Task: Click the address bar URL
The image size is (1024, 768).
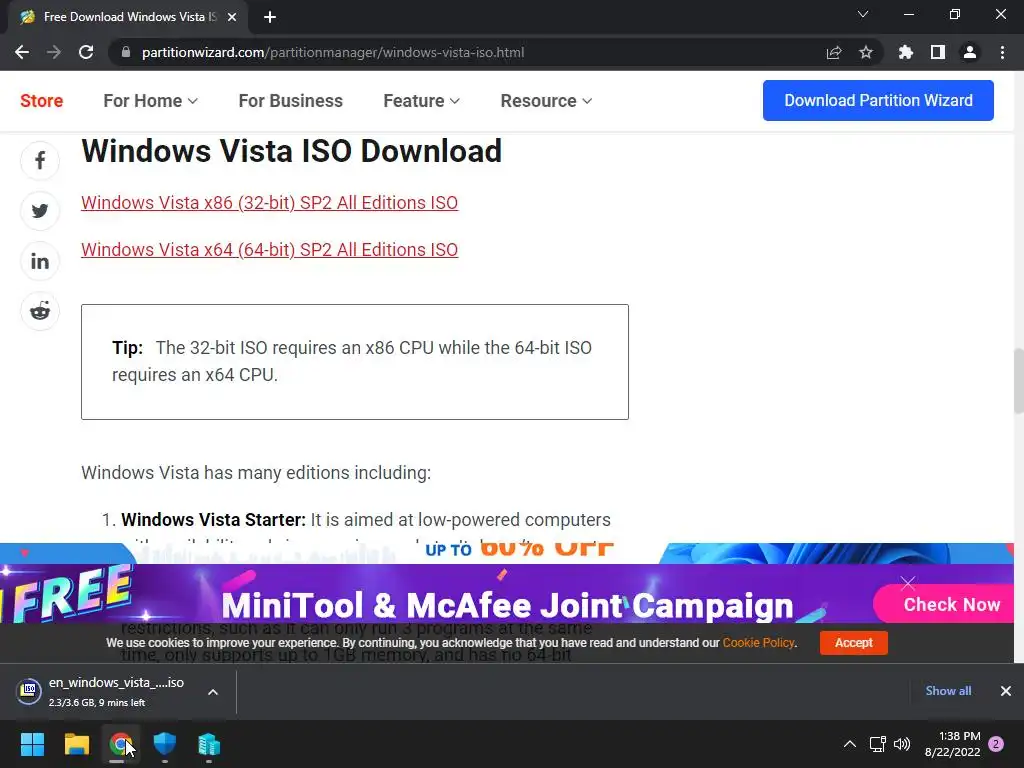Action: 333,52
